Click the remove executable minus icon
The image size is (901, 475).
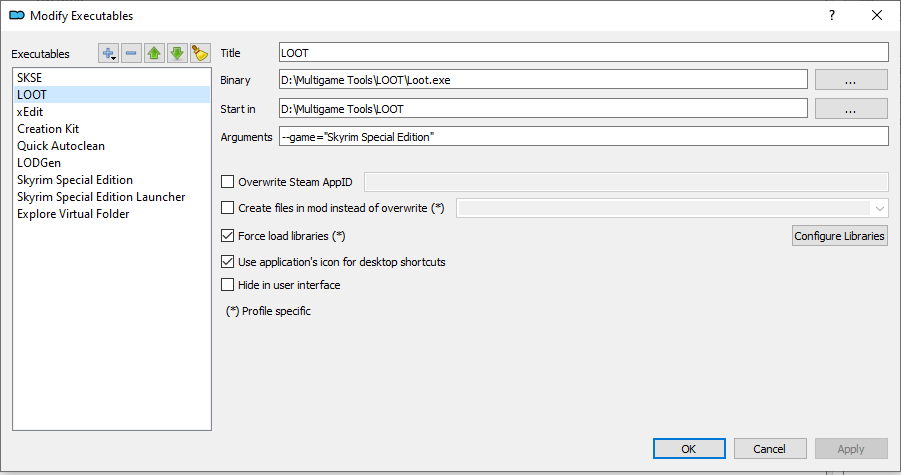click(x=131, y=53)
